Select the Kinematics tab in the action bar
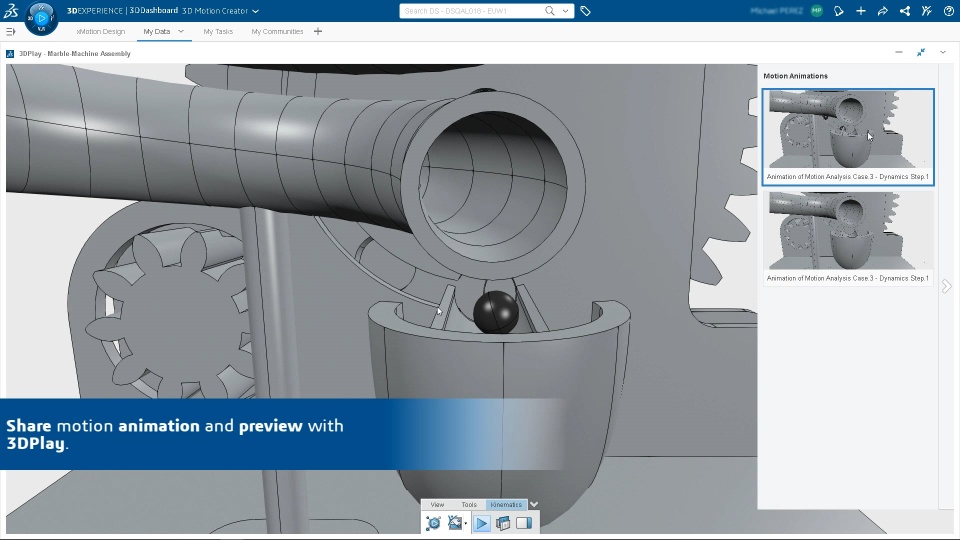The width and height of the screenshot is (960, 540). 506,504
